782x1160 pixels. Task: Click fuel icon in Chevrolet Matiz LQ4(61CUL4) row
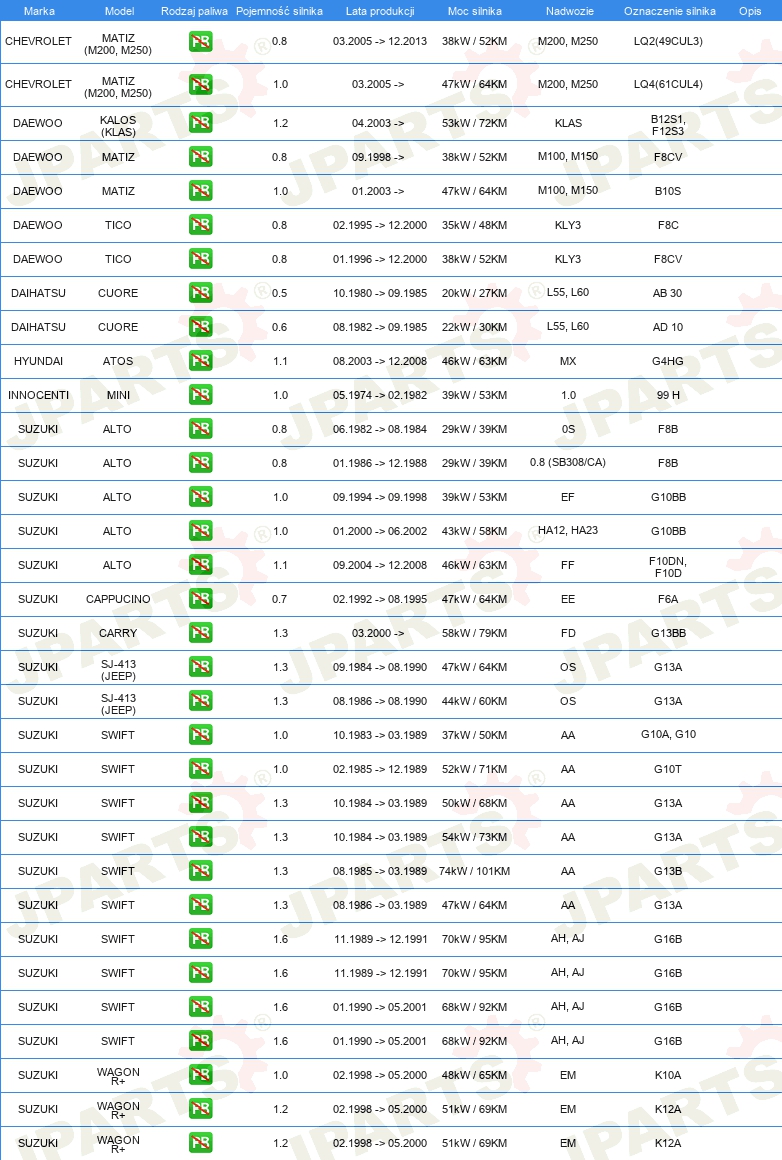point(200,84)
